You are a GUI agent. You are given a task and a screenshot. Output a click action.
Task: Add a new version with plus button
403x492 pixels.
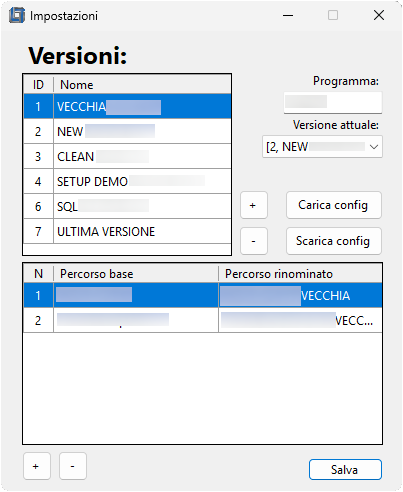pos(254,205)
